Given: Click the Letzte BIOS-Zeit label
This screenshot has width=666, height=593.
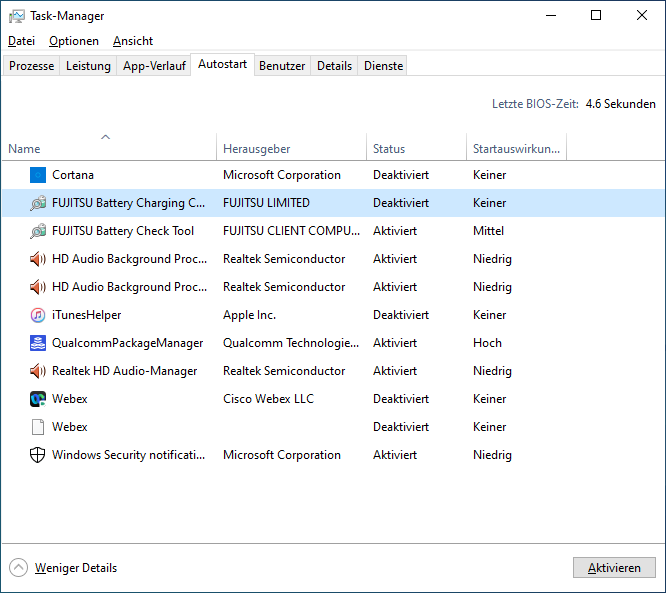Looking at the screenshot, I should 535,104.
